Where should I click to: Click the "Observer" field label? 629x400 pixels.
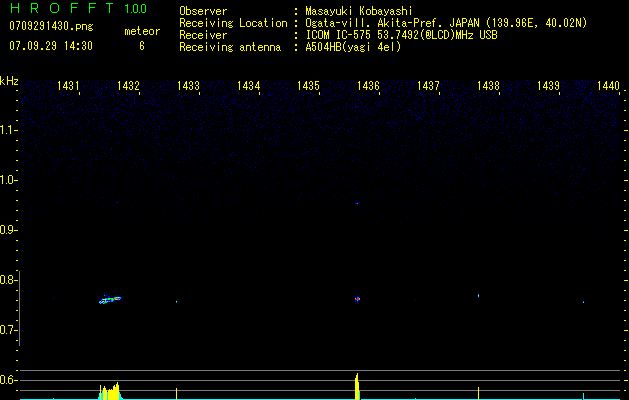pos(203,11)
